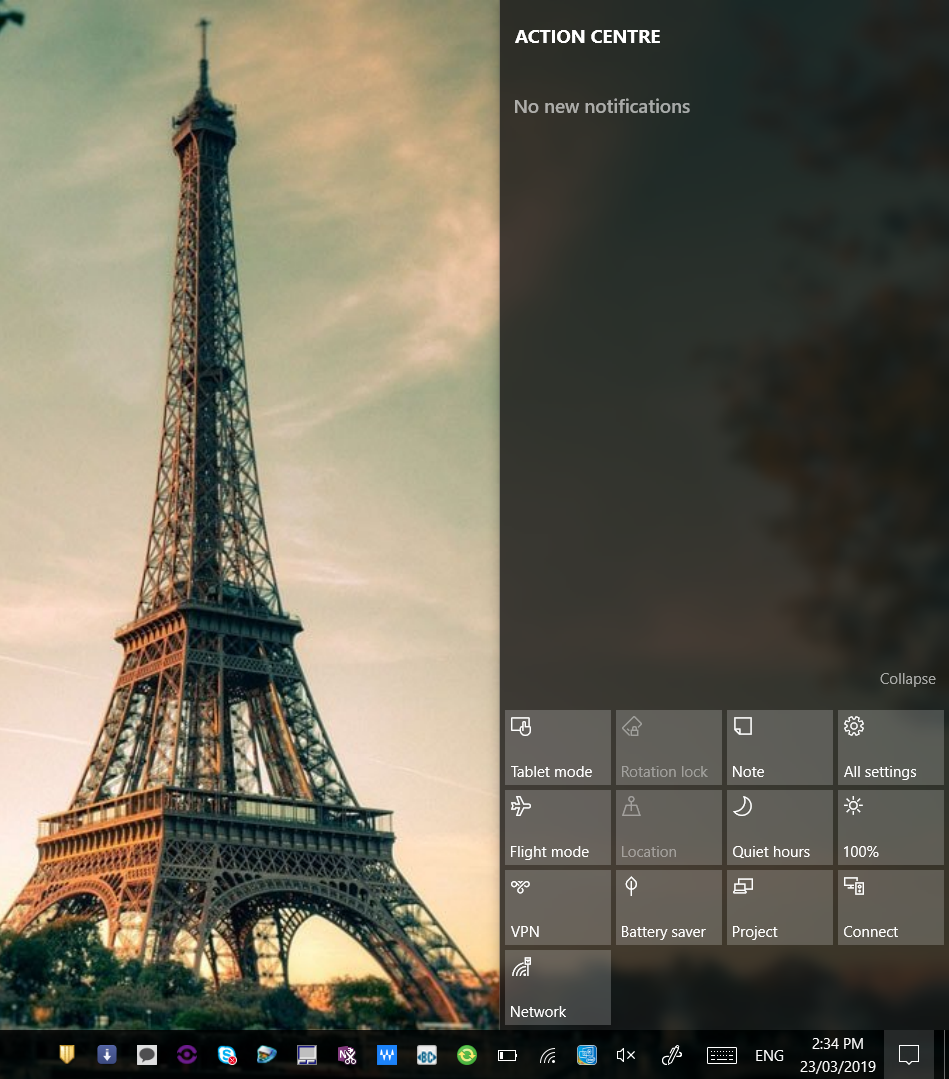Click the muted speaker volume tray icon
This screenshot has height=1079, width=949.
[x=626, y=1055]
